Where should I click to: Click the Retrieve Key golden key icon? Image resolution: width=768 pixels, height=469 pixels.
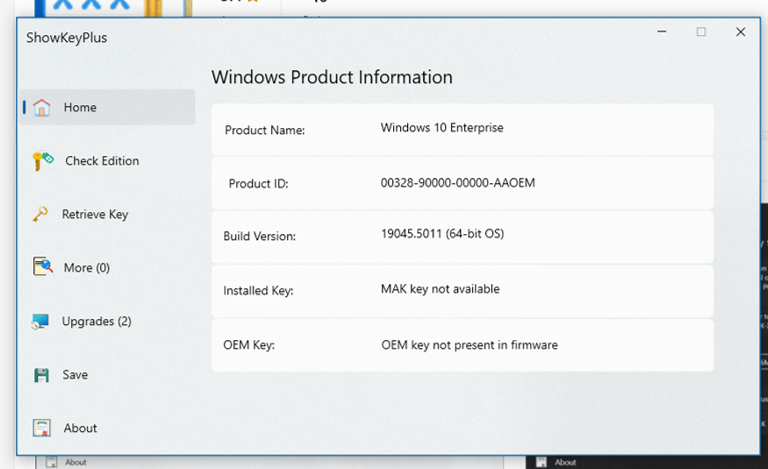(40, 214)
